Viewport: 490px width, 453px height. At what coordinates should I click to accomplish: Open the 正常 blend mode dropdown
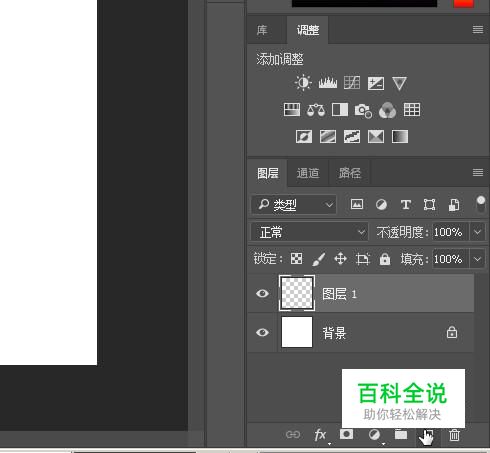point(310,232)
